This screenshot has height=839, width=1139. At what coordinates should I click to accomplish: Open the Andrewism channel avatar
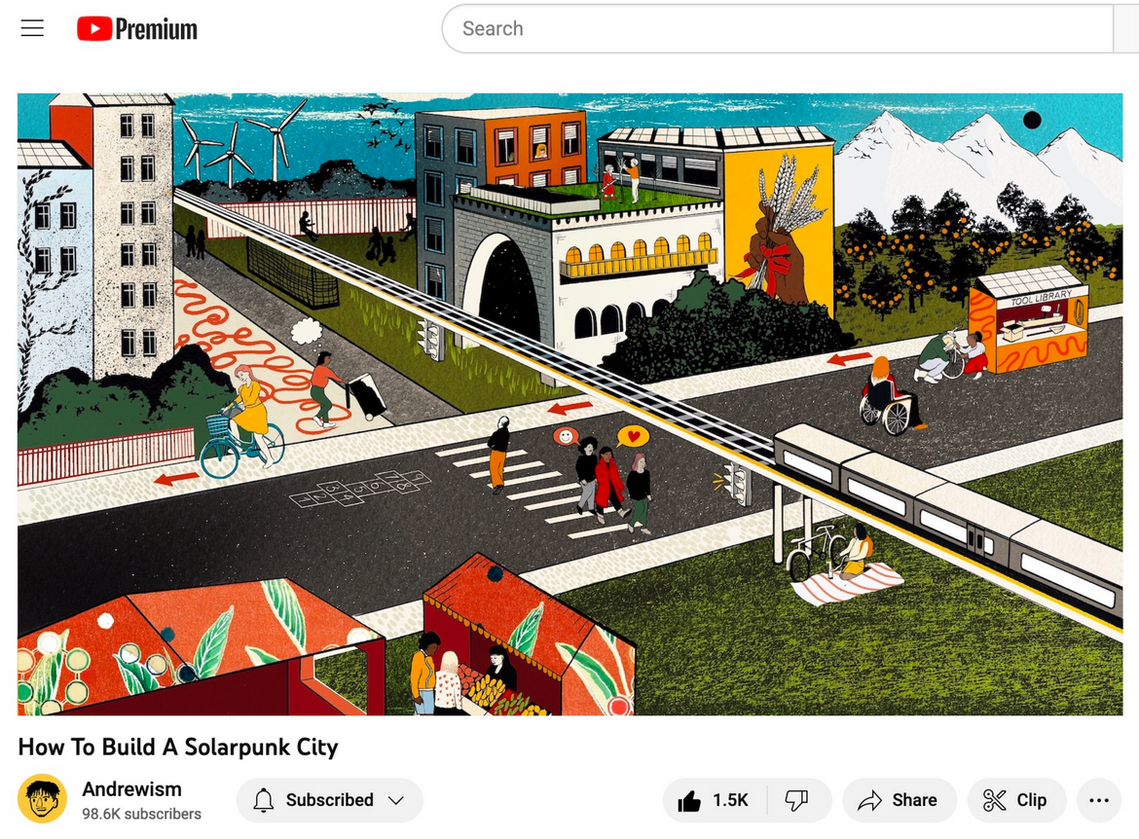(42, 799)
